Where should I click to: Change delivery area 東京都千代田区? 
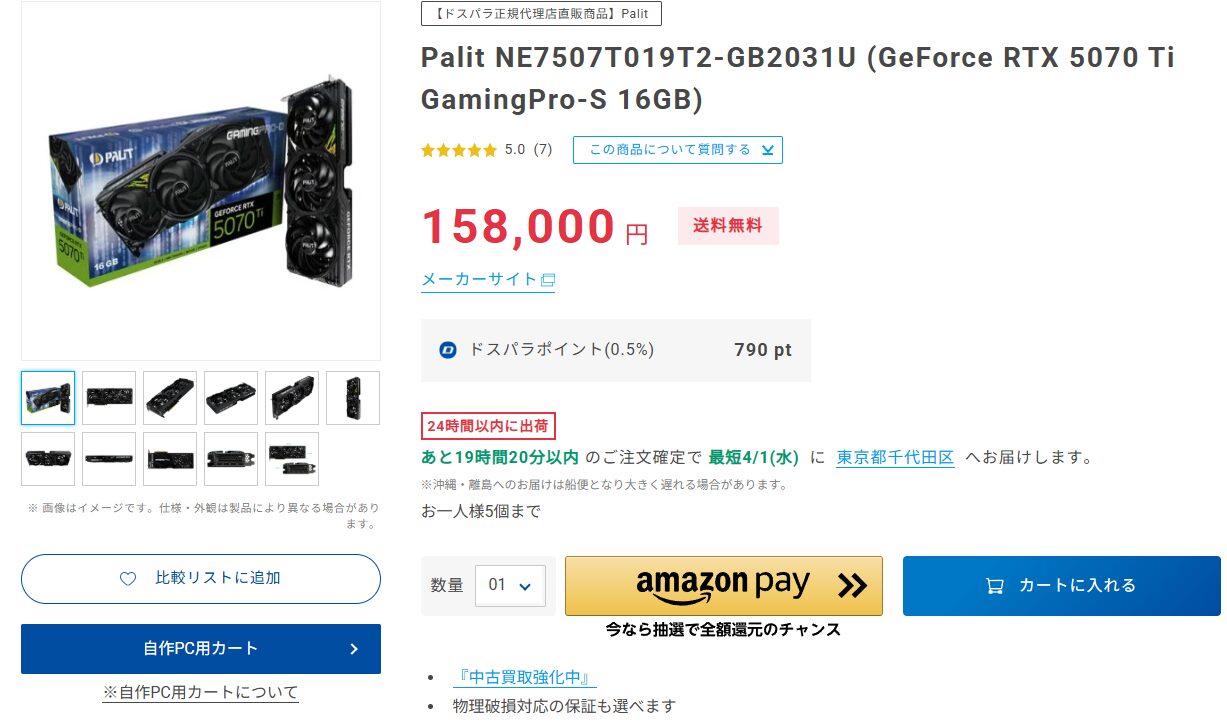pos(895,457)
